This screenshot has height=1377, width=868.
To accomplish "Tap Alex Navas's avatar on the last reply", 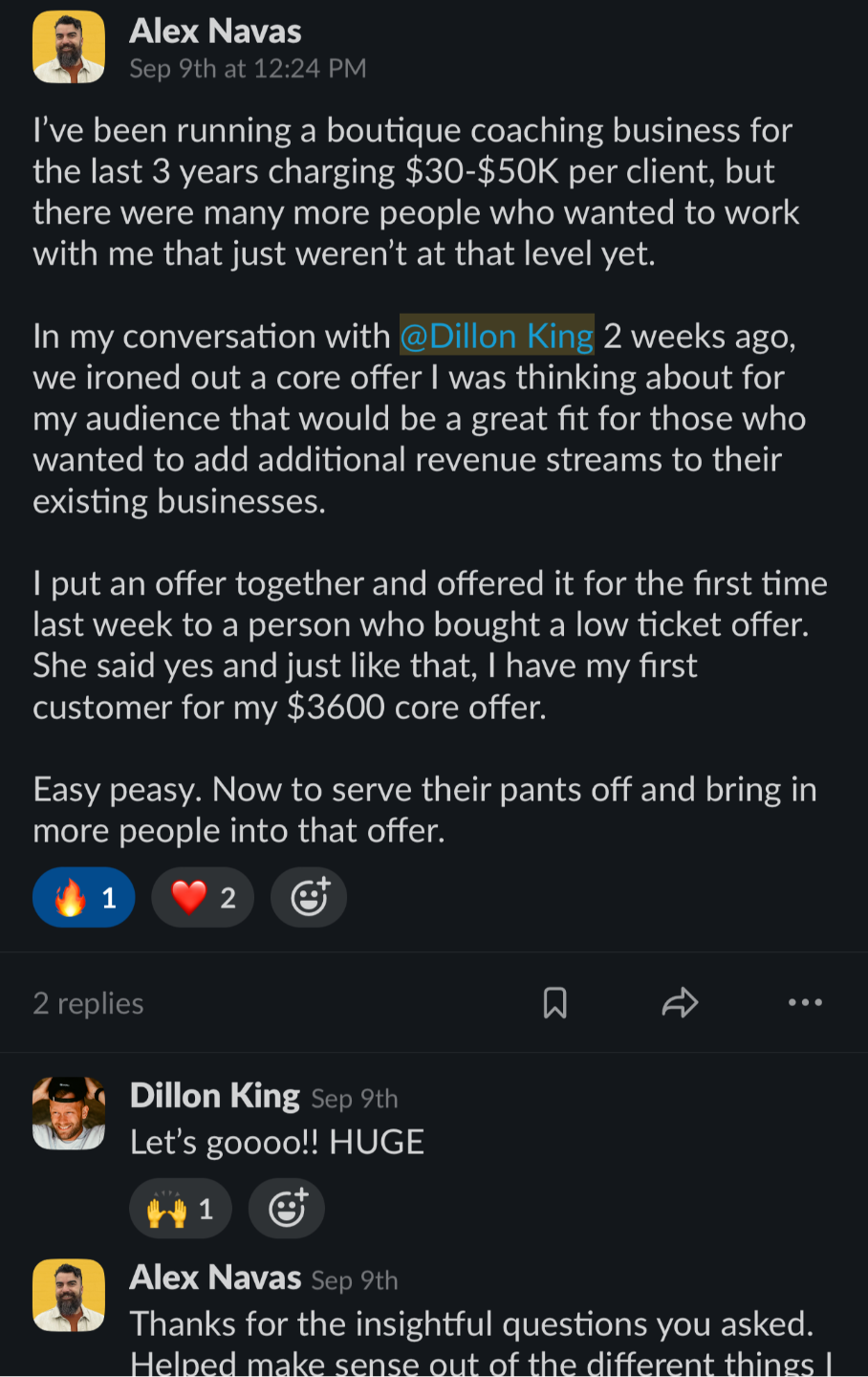I will point(69,1295).
